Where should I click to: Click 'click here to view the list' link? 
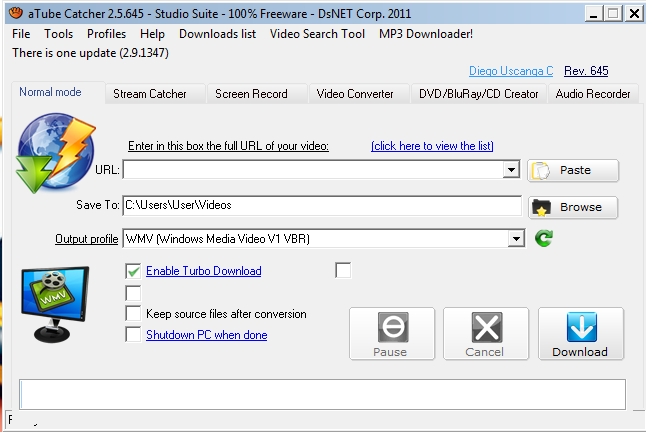(432, 146)
